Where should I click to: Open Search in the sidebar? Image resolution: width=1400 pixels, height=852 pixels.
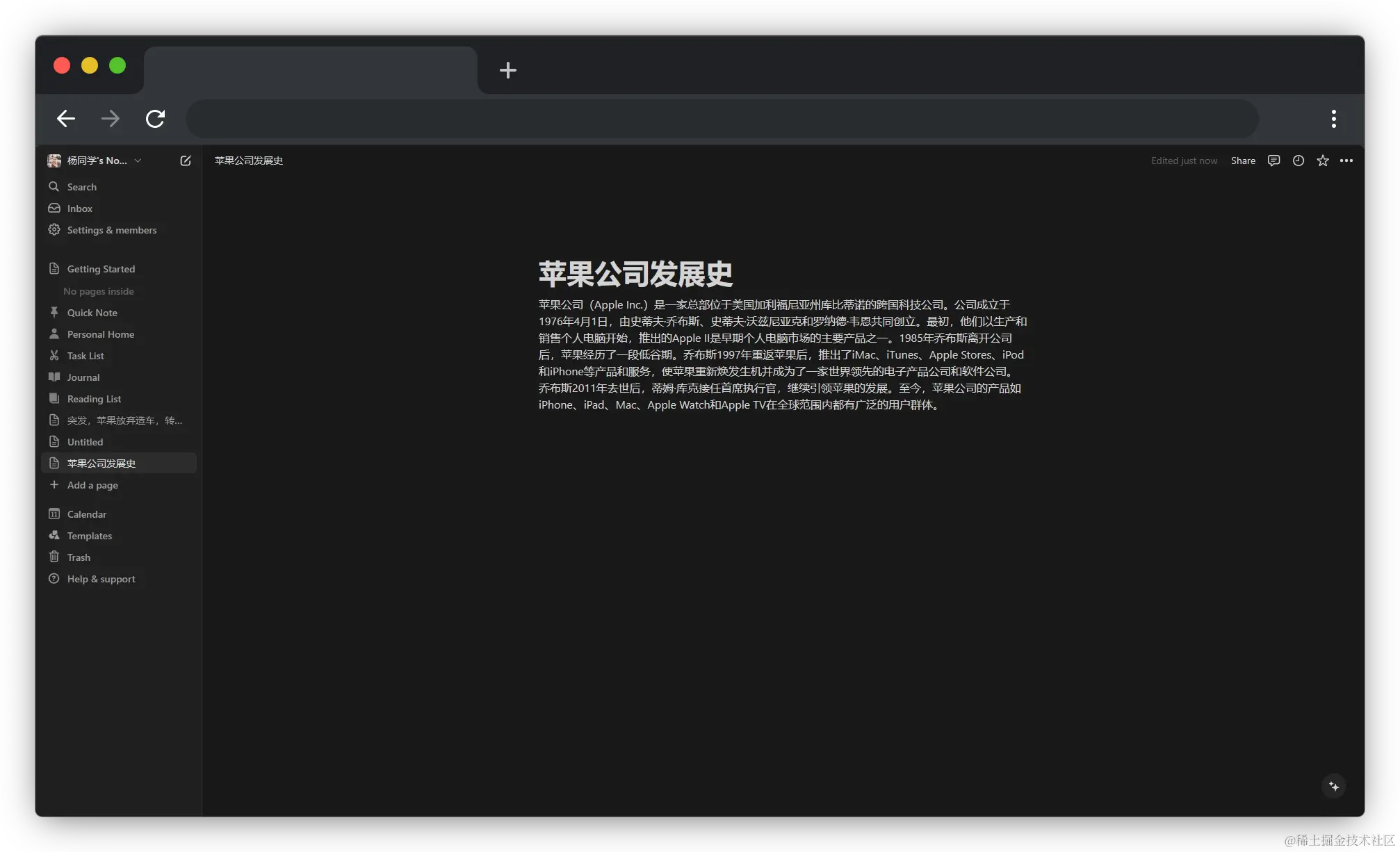pos(119,187)
